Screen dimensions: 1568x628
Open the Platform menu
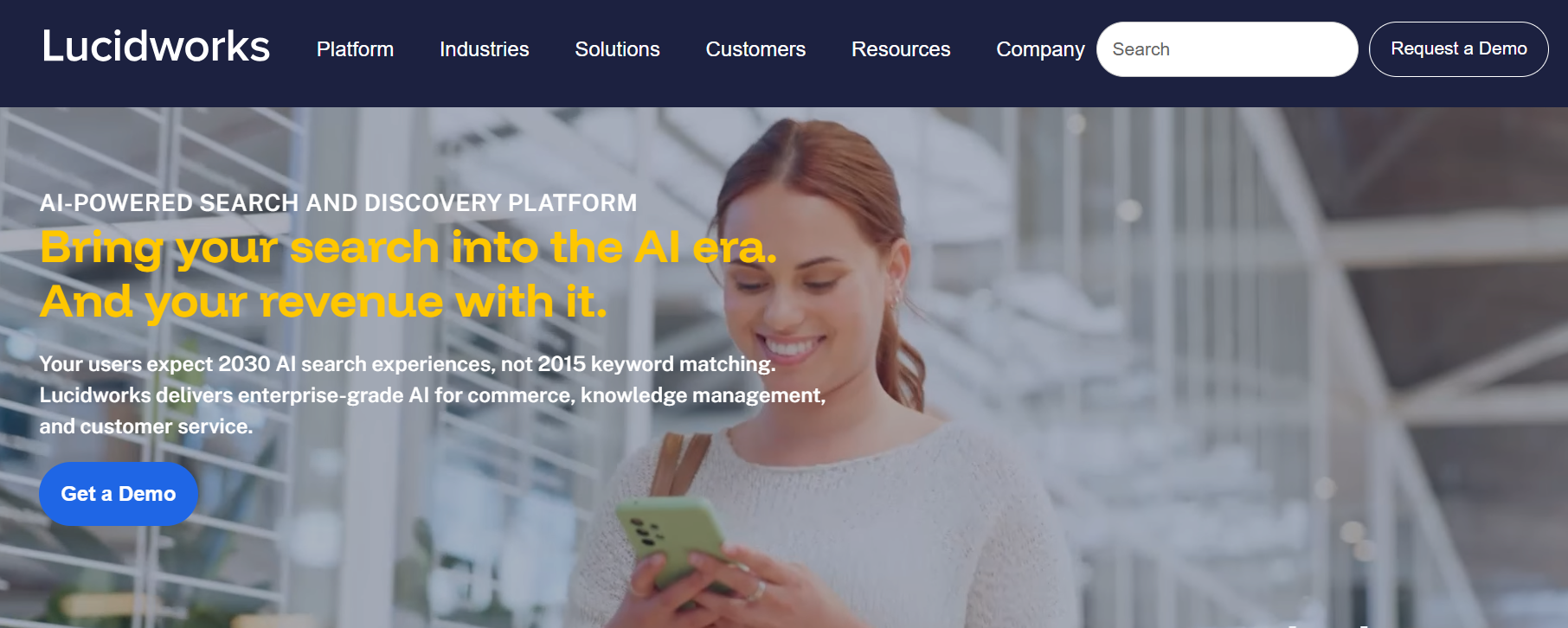pos(355,49)
